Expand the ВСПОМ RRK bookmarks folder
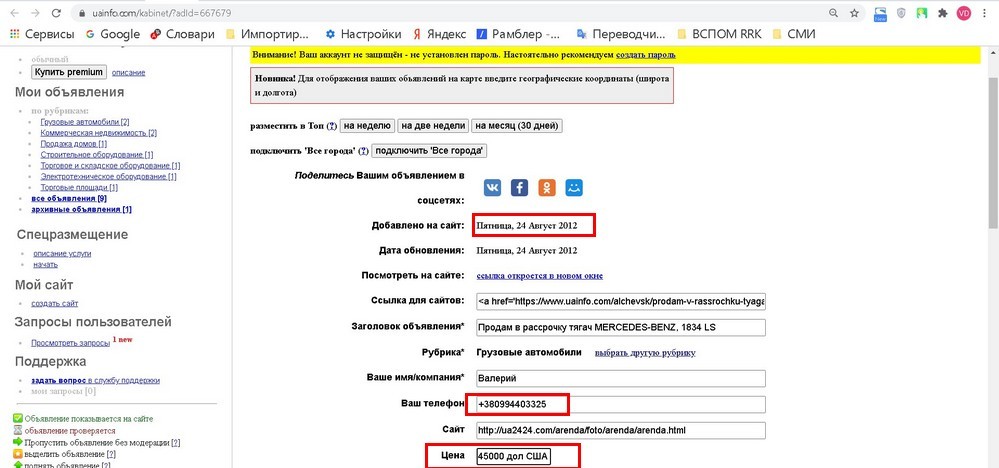 [x=719, y=34]
